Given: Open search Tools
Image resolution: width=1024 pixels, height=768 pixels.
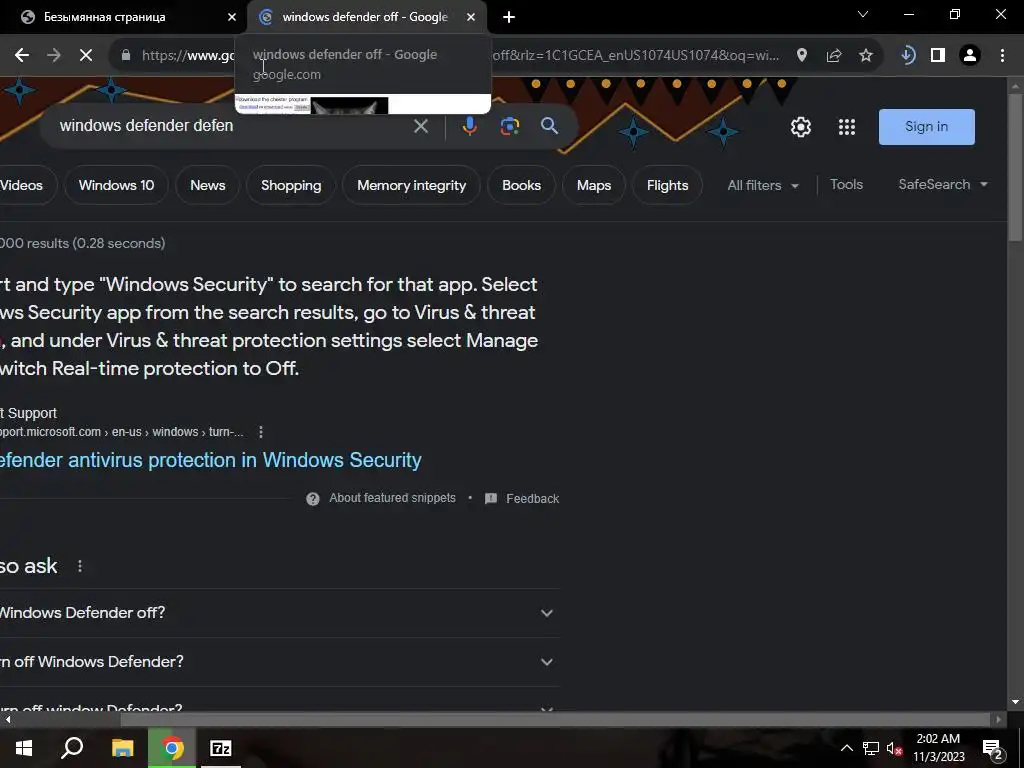Looking at the screenshot, I should click(x=846, y=185).
